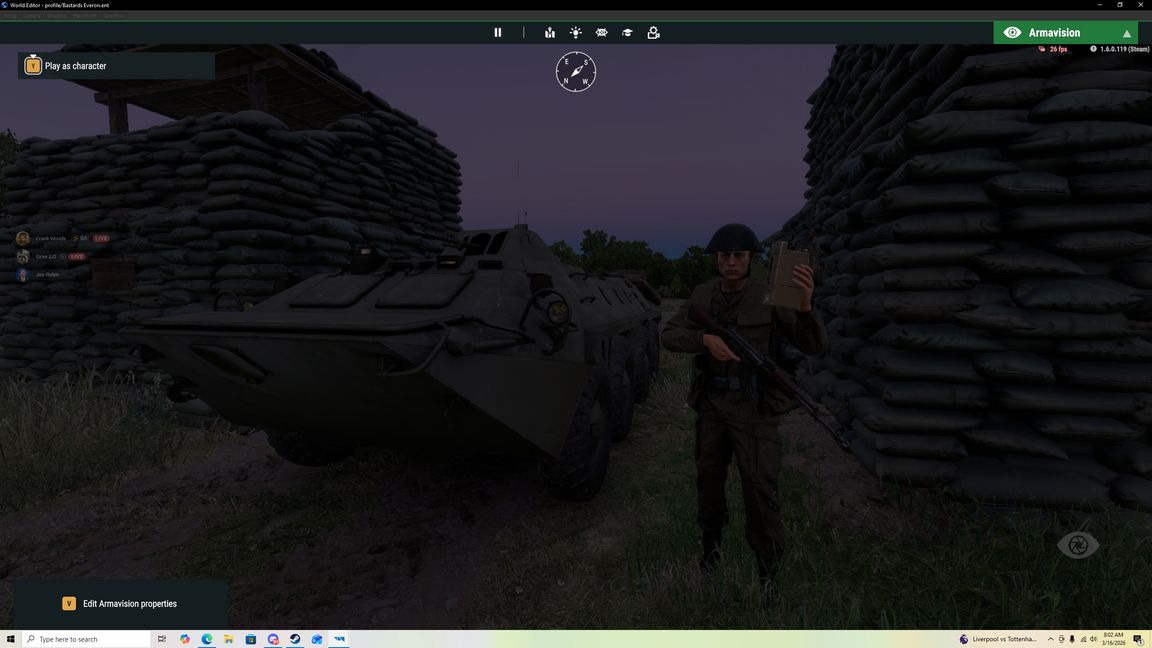Open Steam from the taskbar

point(295,639)
